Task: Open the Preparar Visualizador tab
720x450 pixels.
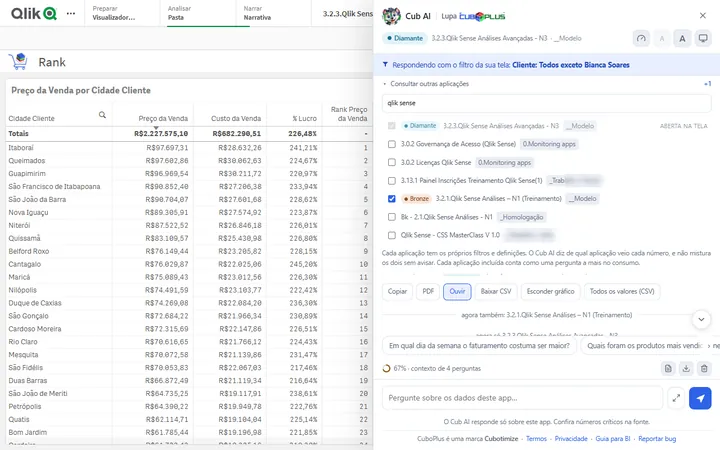Action: click(114, 13)
